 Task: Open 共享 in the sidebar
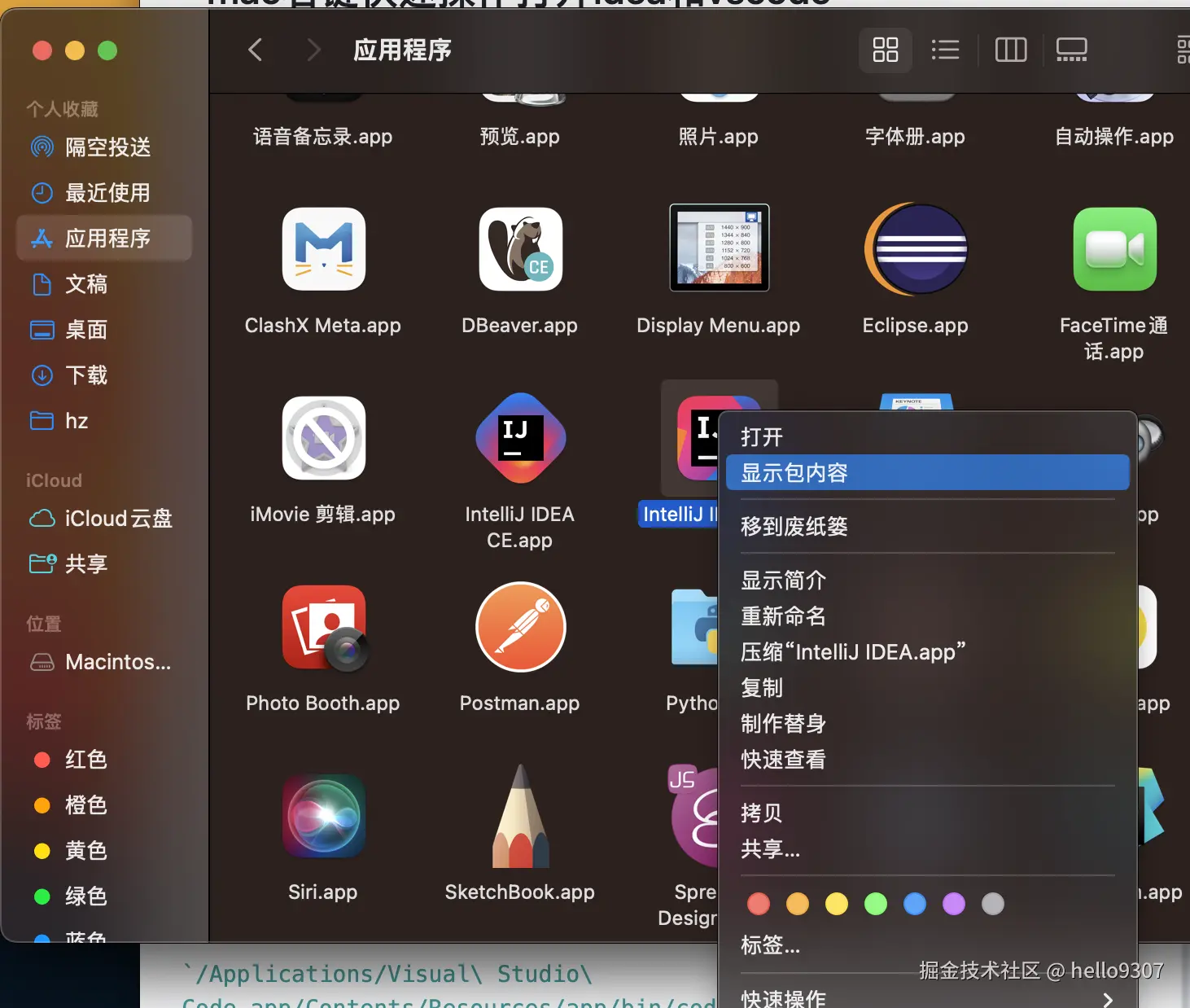coord(104,564)
